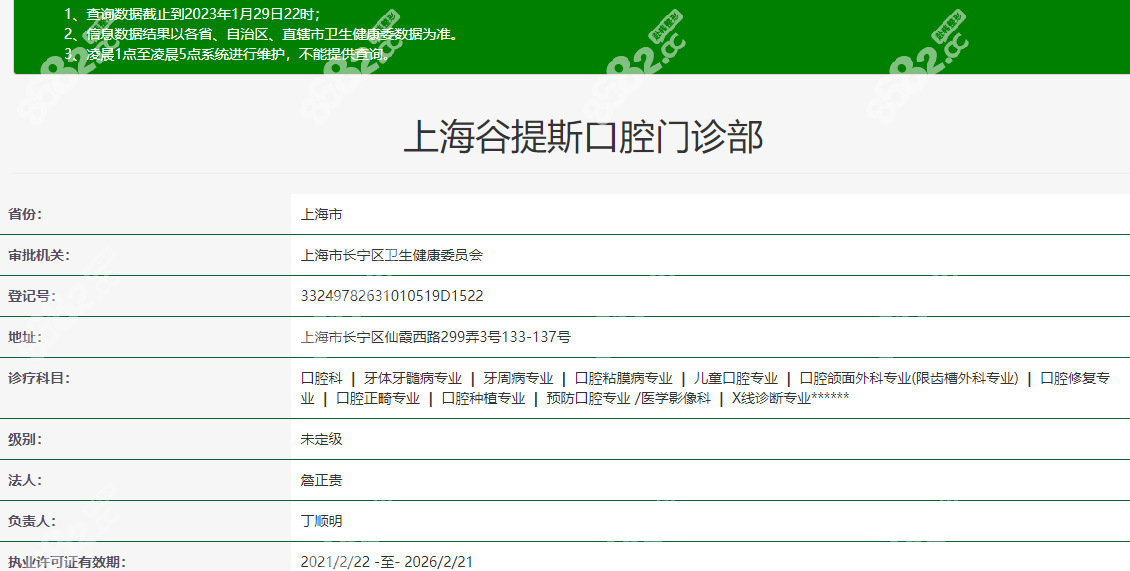
Task: Click notice about 凌晨1点至凌晨5点系统维护
Action: coord(227,54)
